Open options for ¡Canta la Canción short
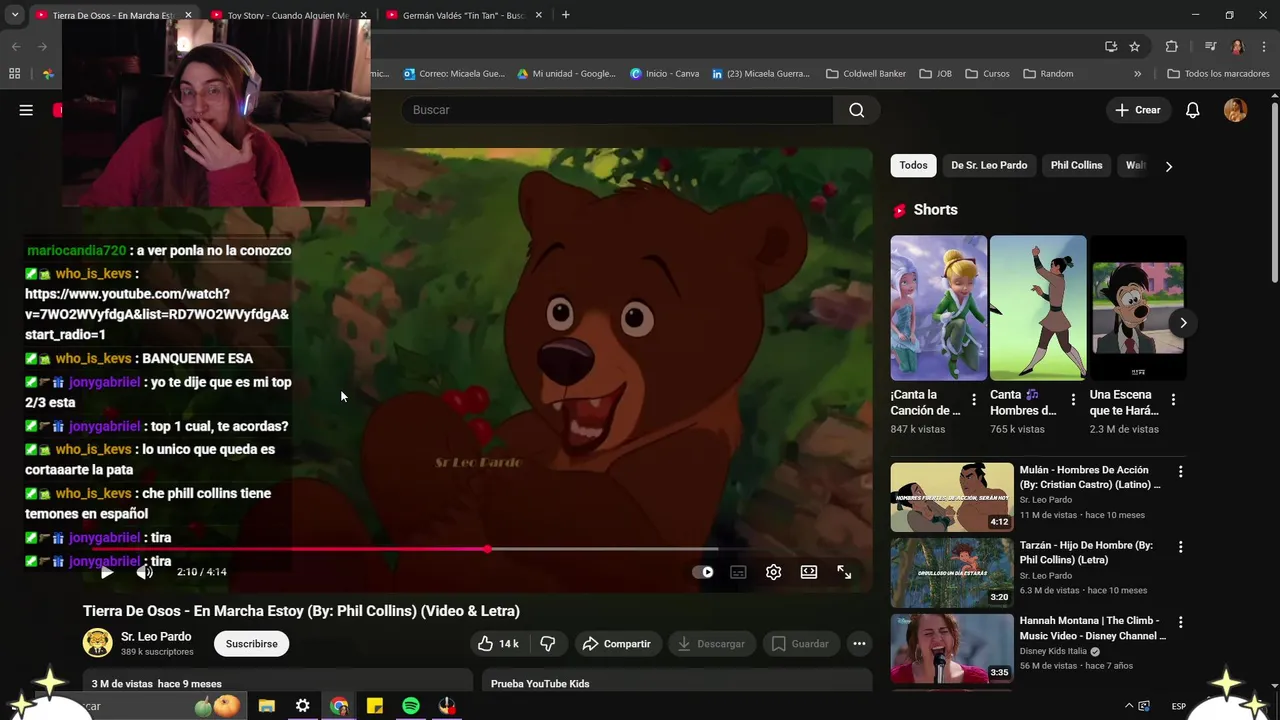This screenshot has width=1280, height=720. tap(974, 399)
